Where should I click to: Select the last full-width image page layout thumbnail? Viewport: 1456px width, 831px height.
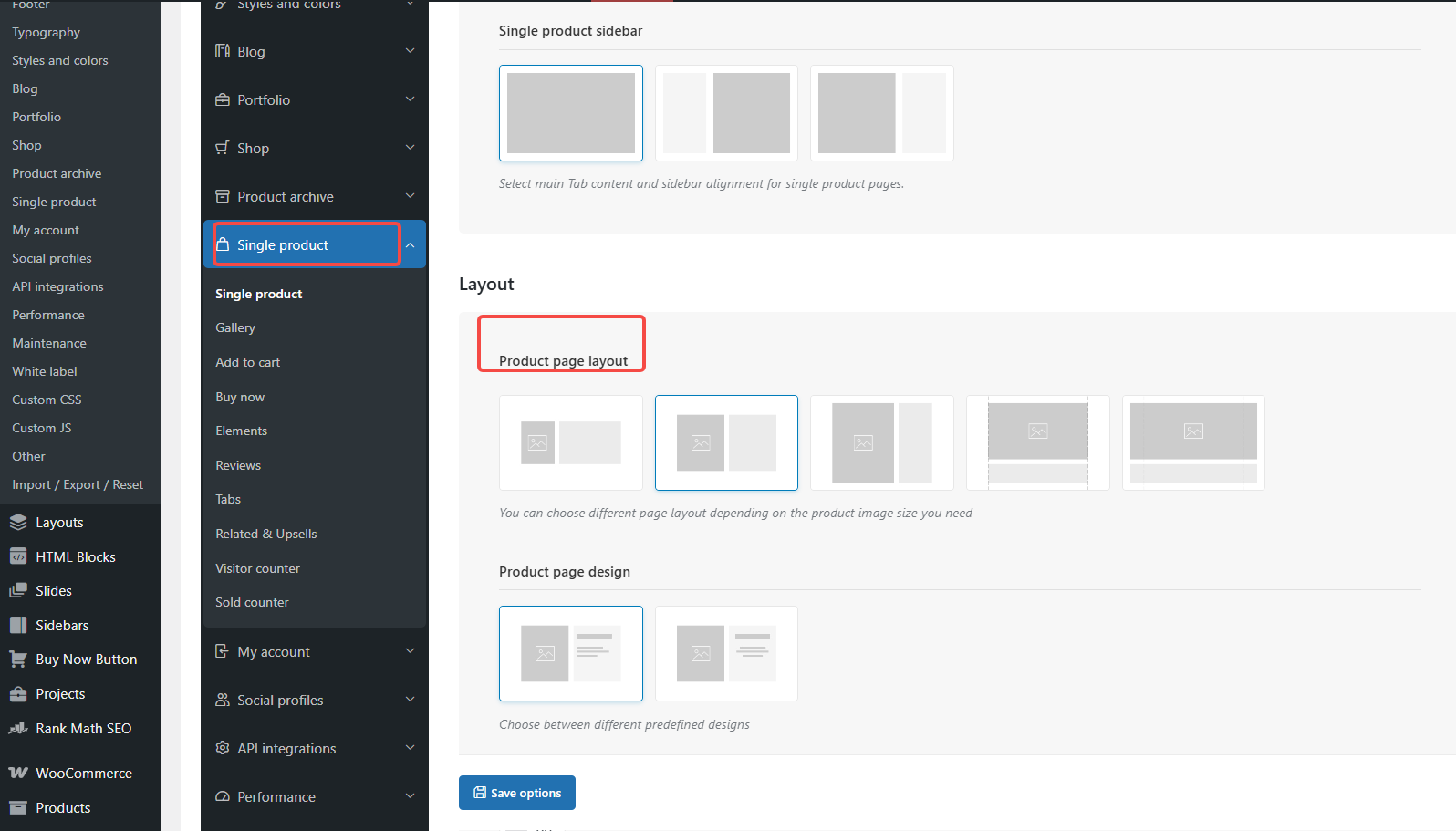point(1192,443)
